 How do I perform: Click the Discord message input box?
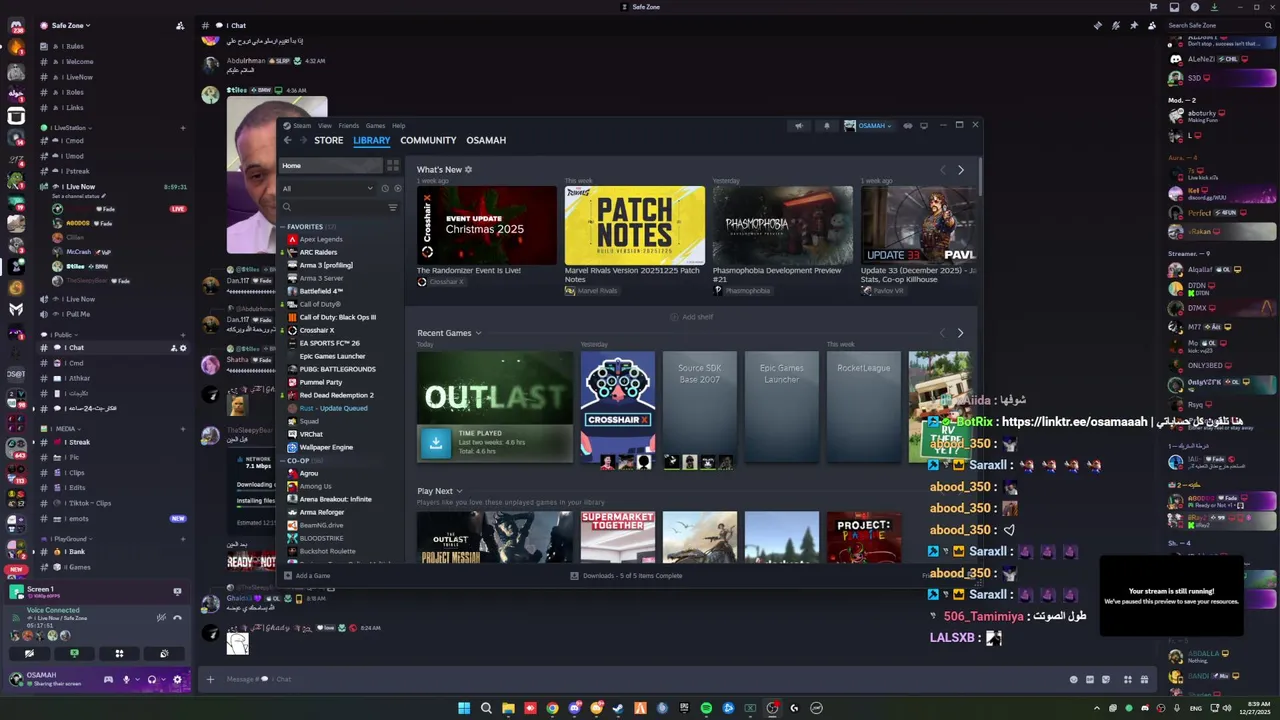(x=640, y=679)
